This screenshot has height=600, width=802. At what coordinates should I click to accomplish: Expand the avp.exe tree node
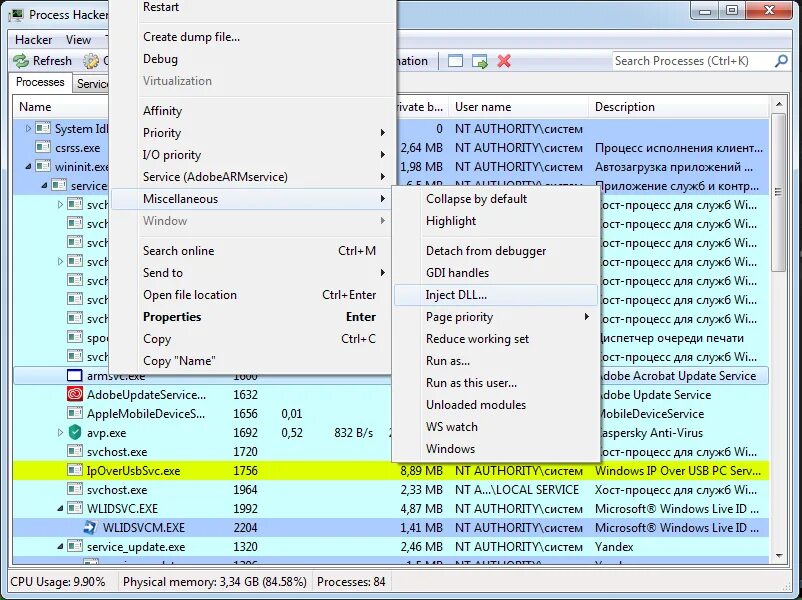[60, 433]
